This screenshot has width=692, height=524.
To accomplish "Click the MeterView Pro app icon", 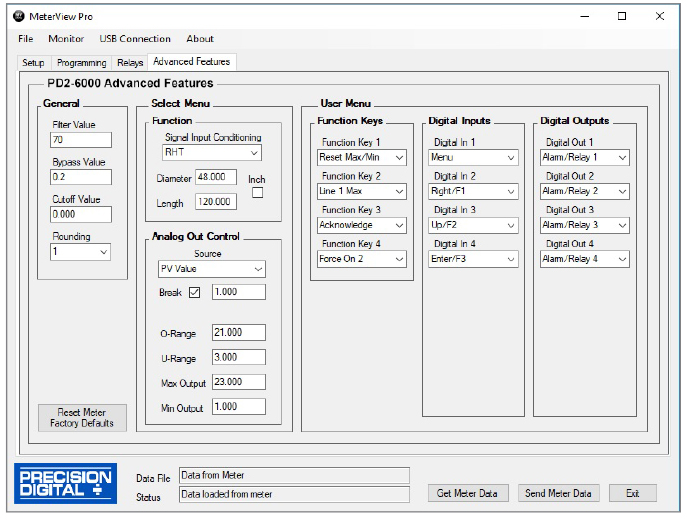I will [x=19, y=16].
